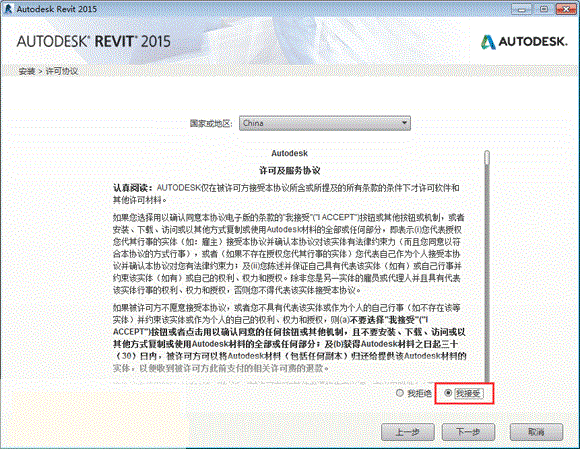Select the 我拒绝 (I Reject) radio button

pyautogui.click(x=399, y=393)
